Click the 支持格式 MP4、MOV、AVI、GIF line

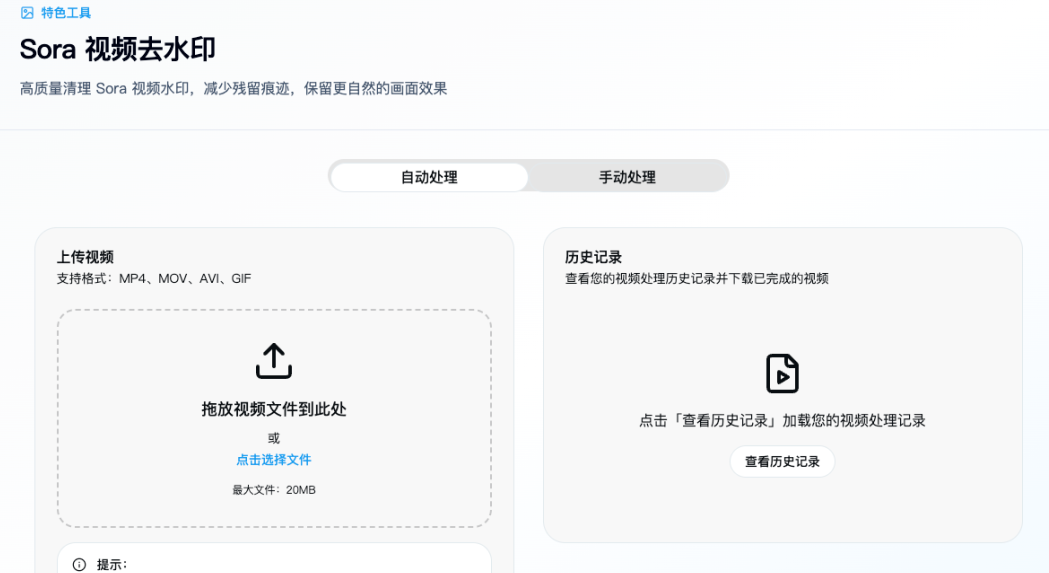point(154,278)
